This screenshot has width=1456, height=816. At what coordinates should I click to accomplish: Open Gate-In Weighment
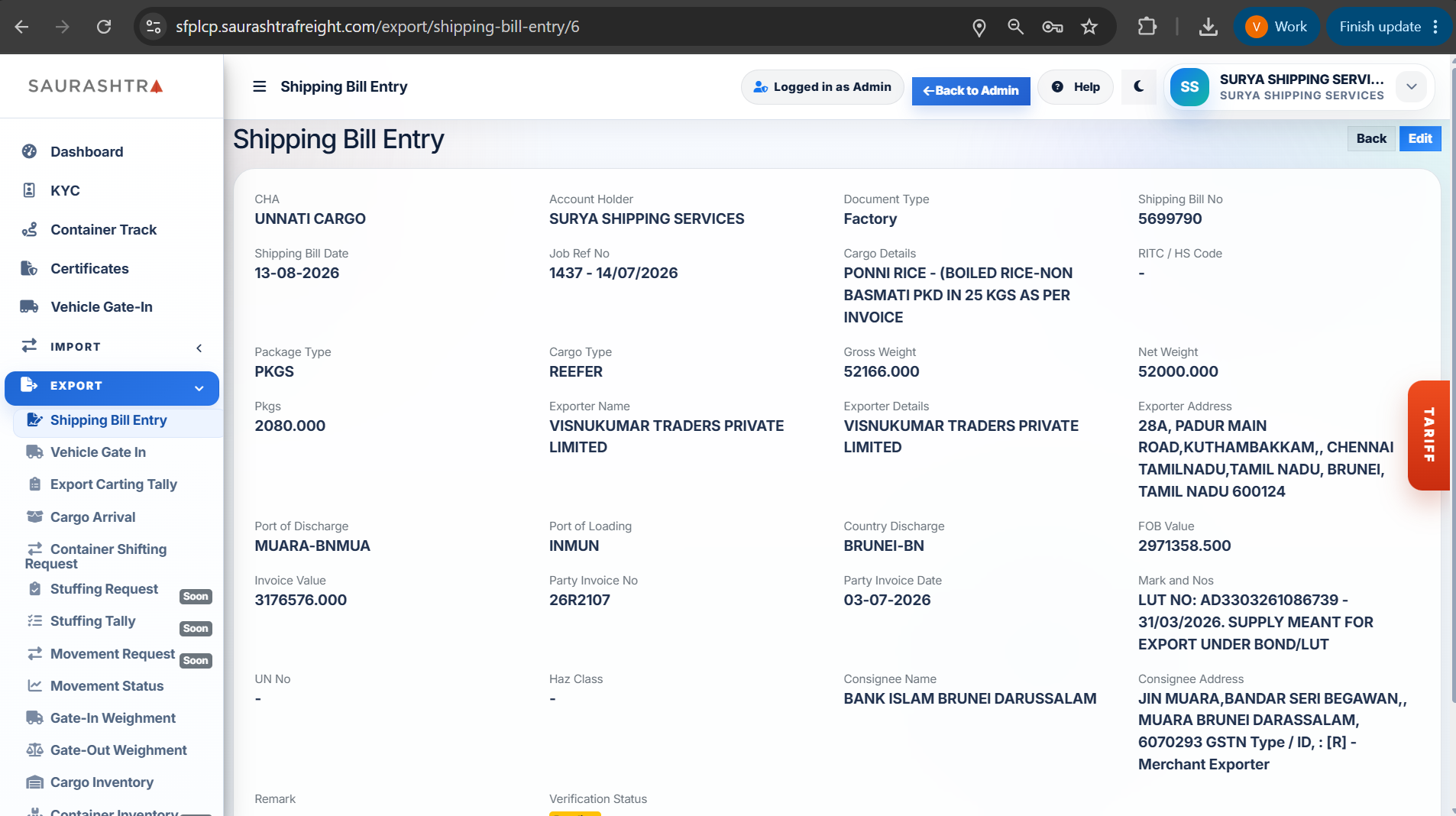112,718
